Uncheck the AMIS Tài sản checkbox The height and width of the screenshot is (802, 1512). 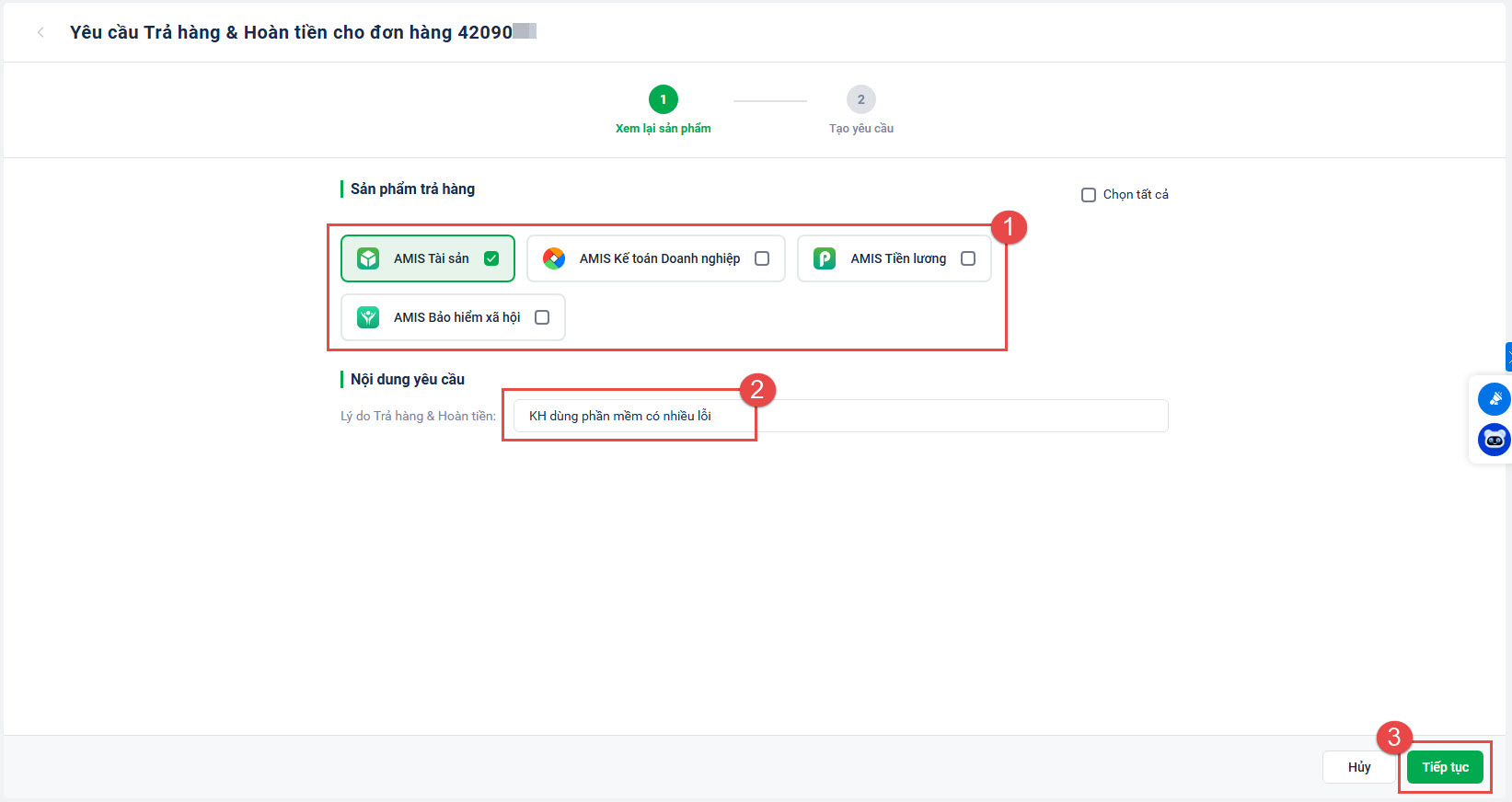[491, 258]
